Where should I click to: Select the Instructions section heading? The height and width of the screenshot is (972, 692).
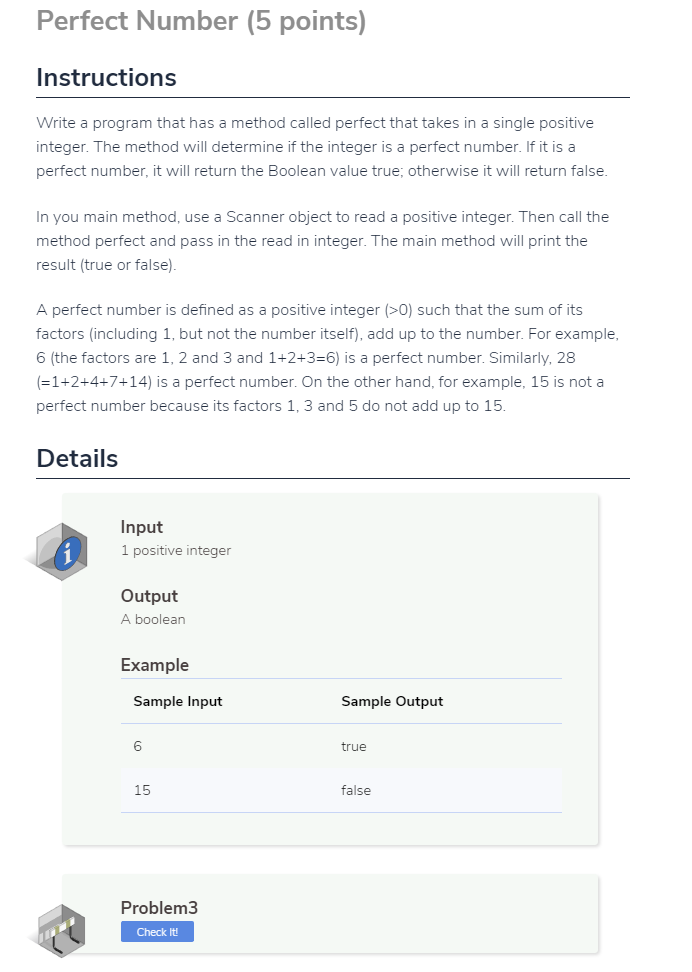(x=106, y=77)
